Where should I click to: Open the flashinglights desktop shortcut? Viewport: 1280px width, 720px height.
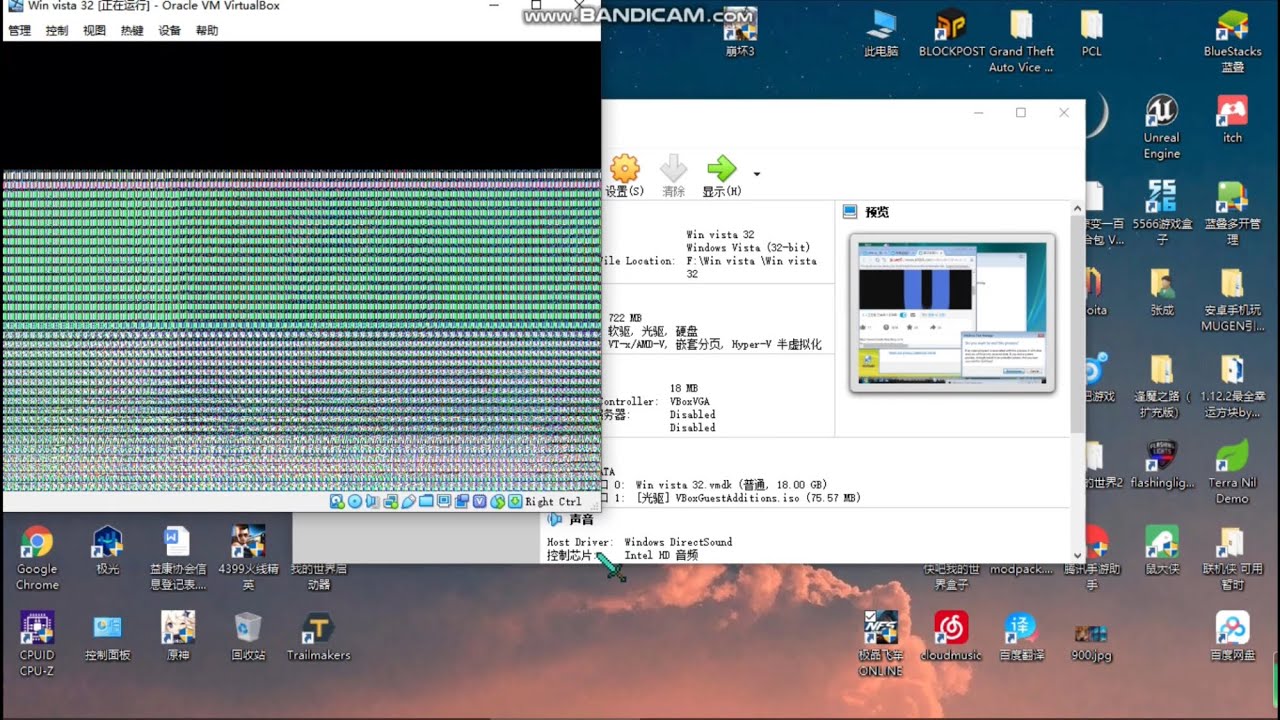(1161, 464)
